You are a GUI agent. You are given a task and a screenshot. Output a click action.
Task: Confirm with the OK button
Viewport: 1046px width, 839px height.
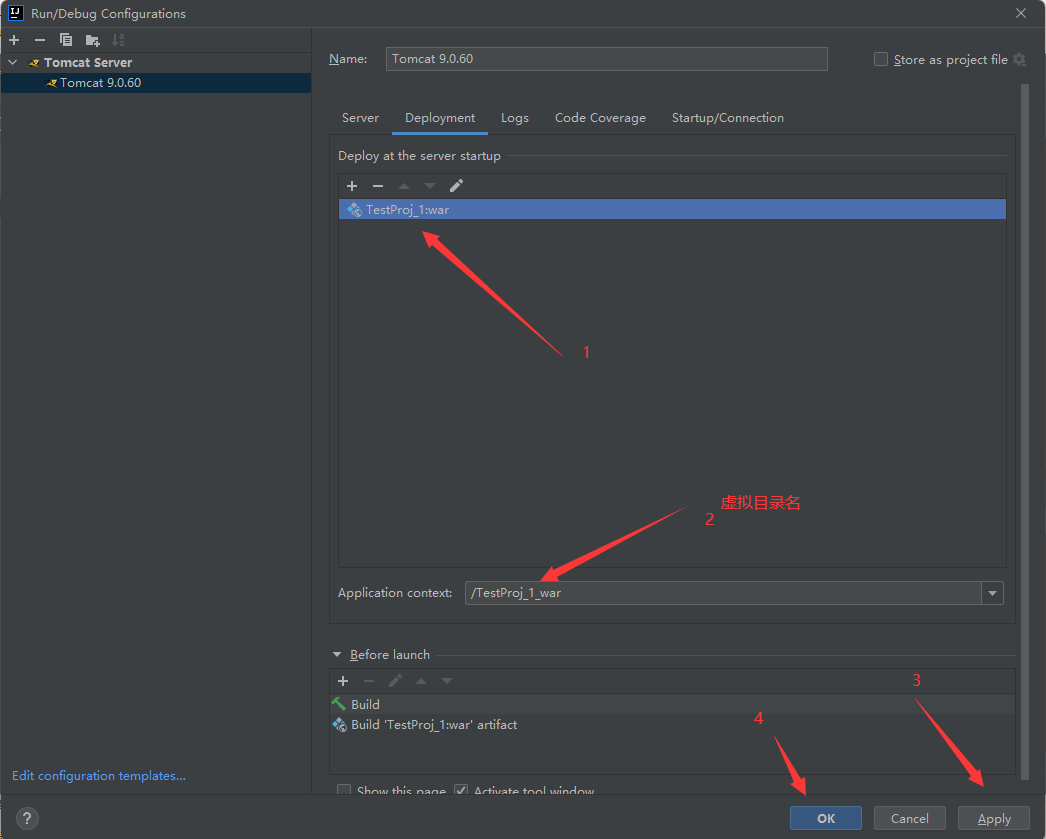pyautogui.click(x=826, y=818)
